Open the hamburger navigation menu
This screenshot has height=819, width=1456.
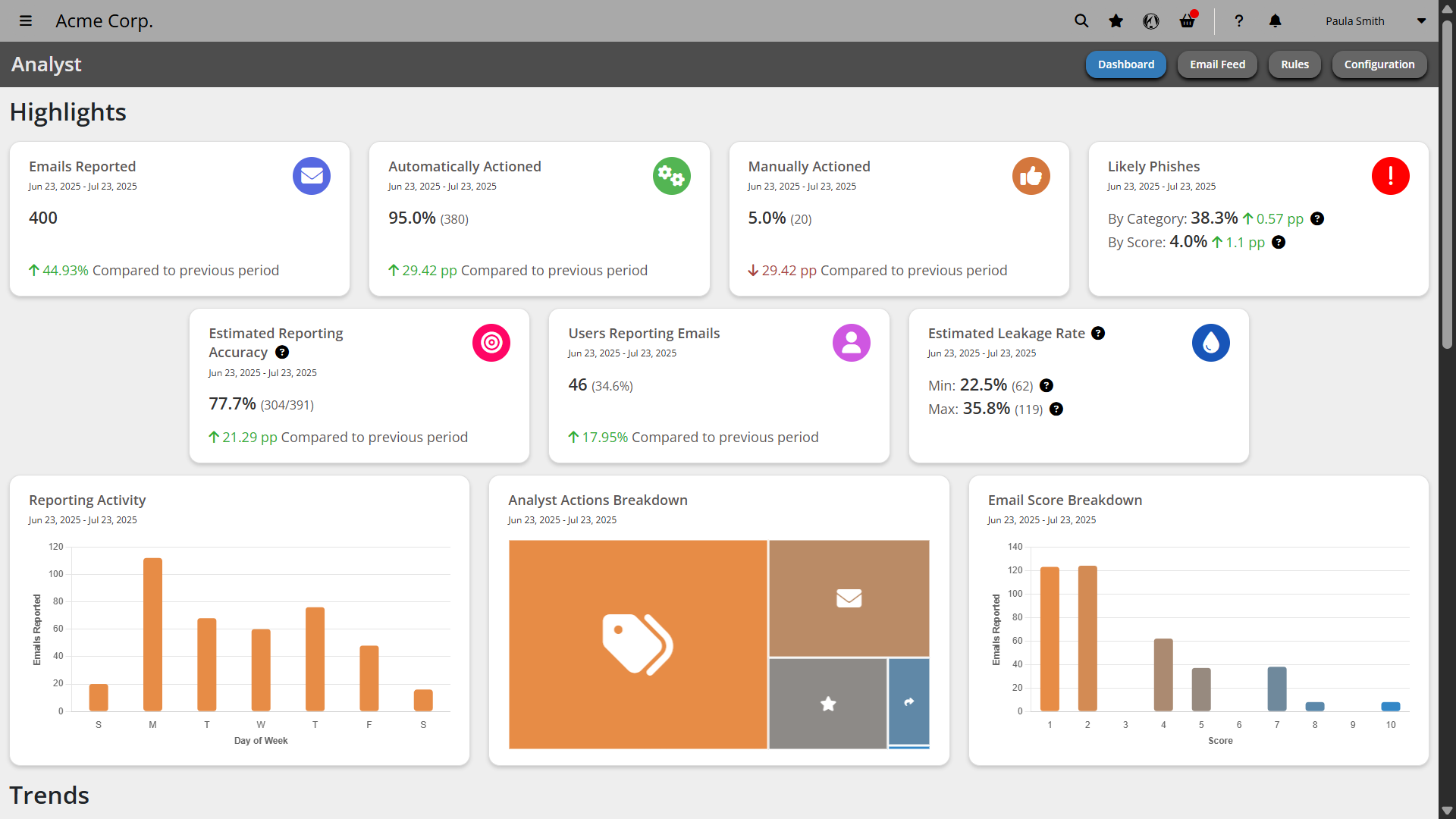point(26,21)
